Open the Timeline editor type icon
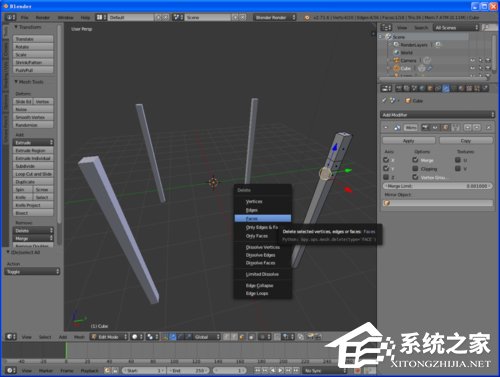 pyautogui.click(x=11, y=370)
